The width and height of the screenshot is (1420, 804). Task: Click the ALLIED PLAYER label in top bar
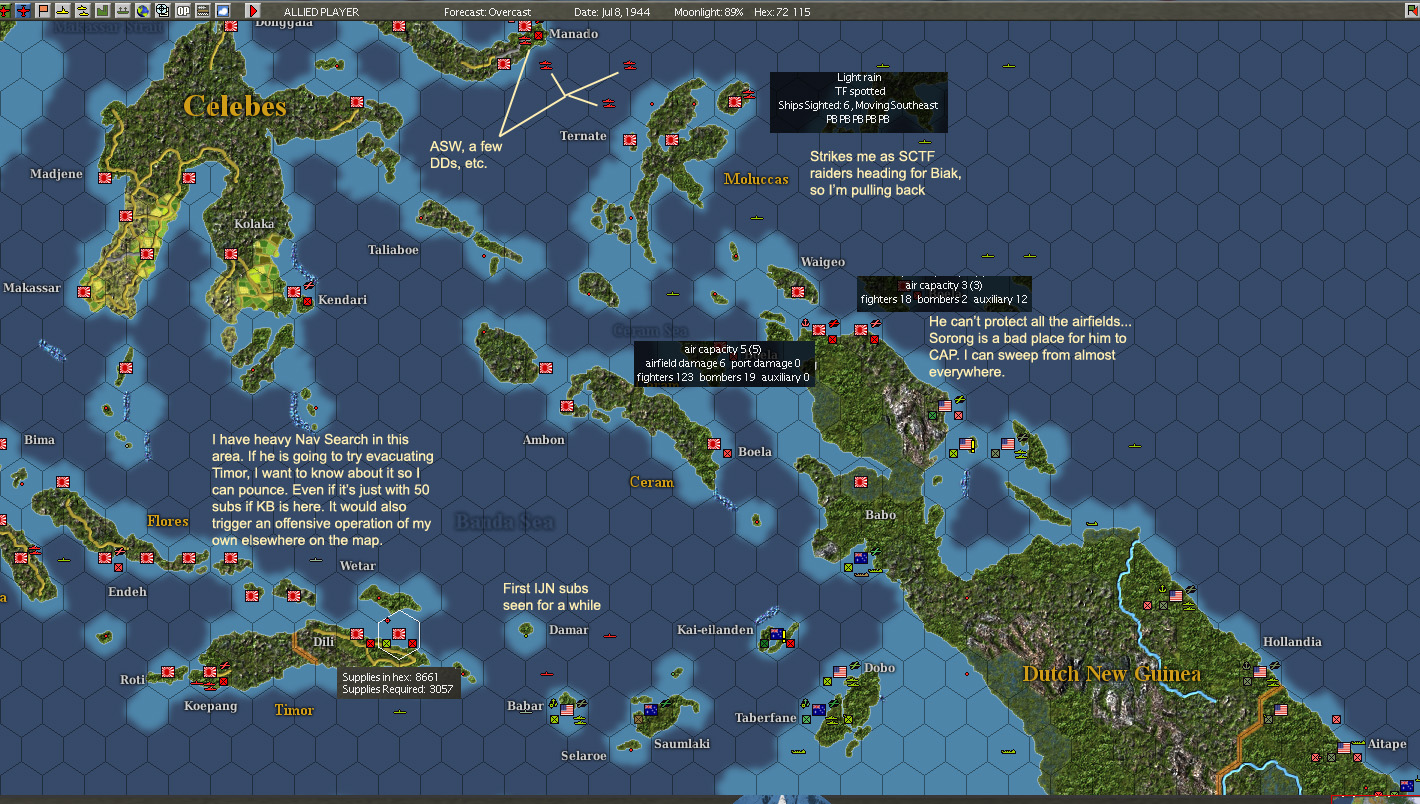tap(321, 12)
